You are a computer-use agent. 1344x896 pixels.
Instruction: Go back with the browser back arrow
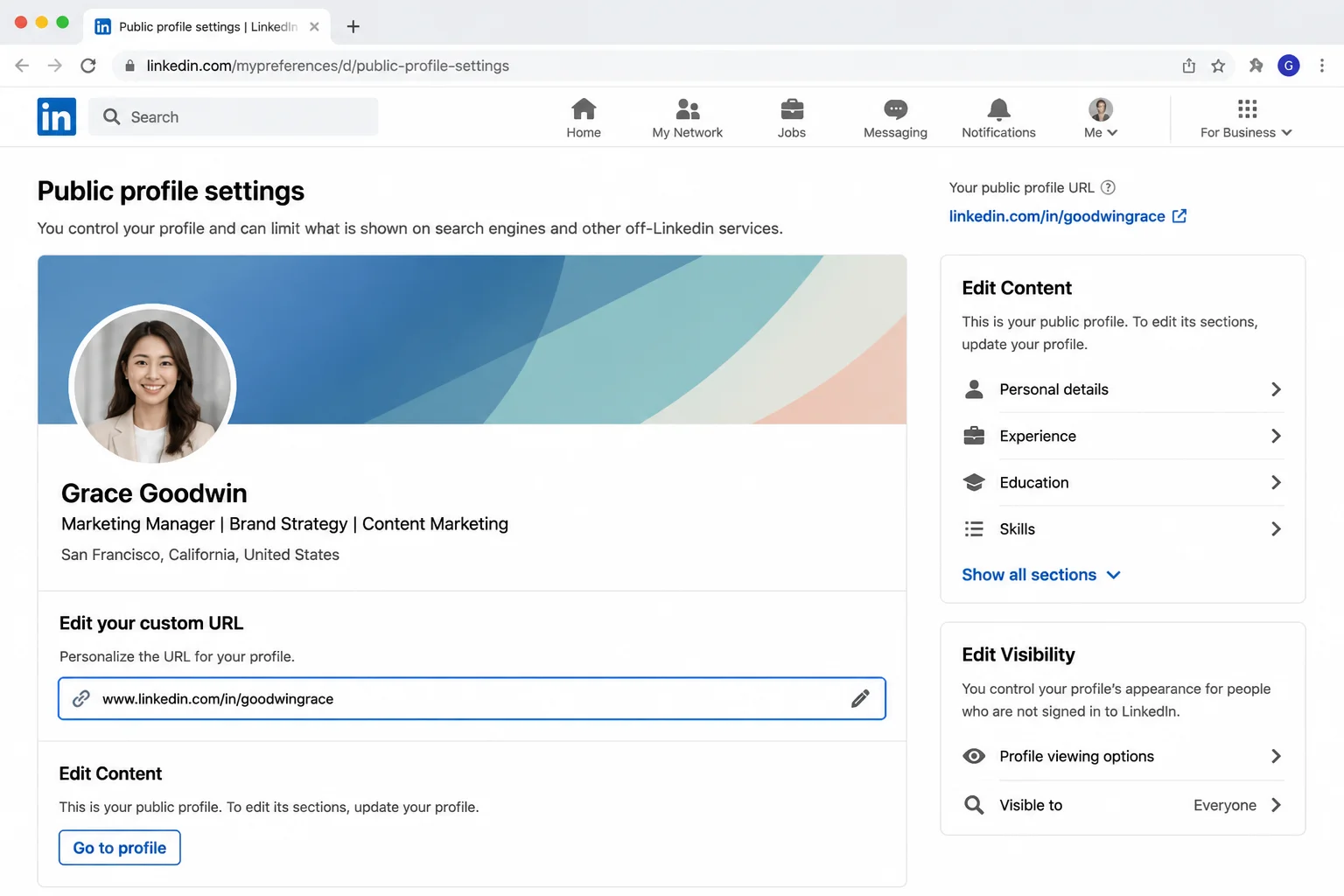pyautogui.click(x=23, y=66)
